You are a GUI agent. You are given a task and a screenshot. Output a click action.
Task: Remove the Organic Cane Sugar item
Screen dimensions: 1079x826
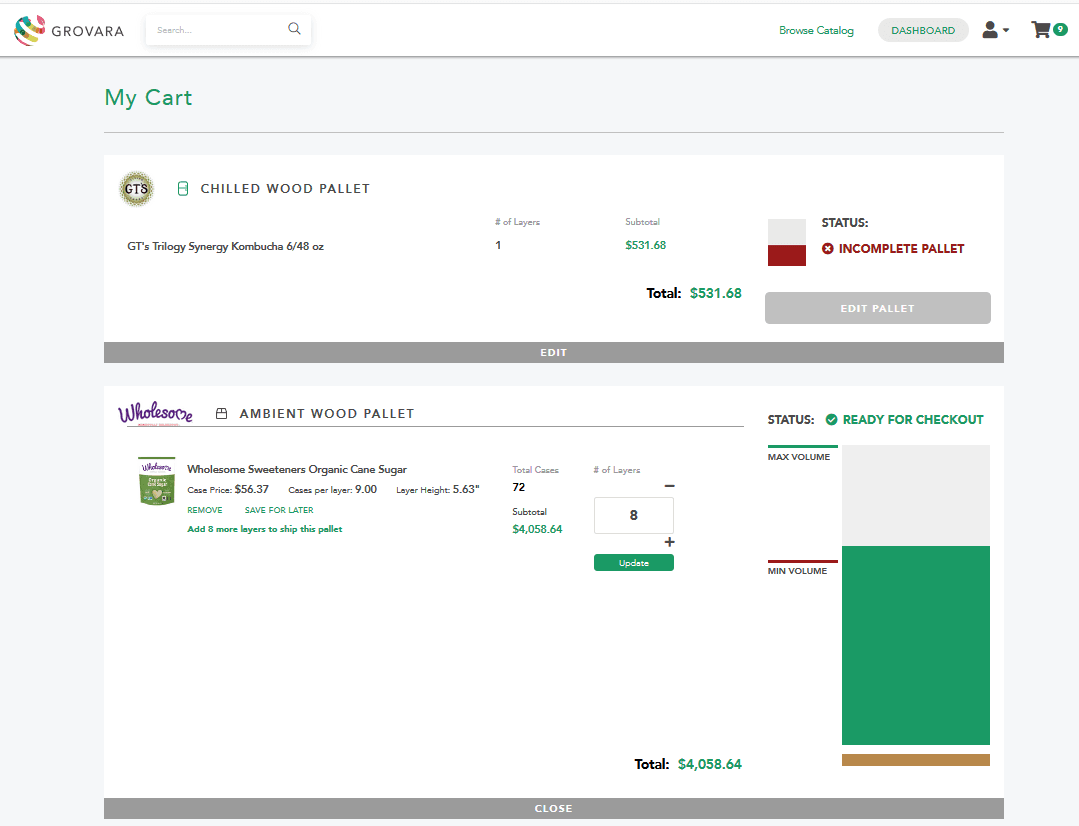click(x=205, y=510)
